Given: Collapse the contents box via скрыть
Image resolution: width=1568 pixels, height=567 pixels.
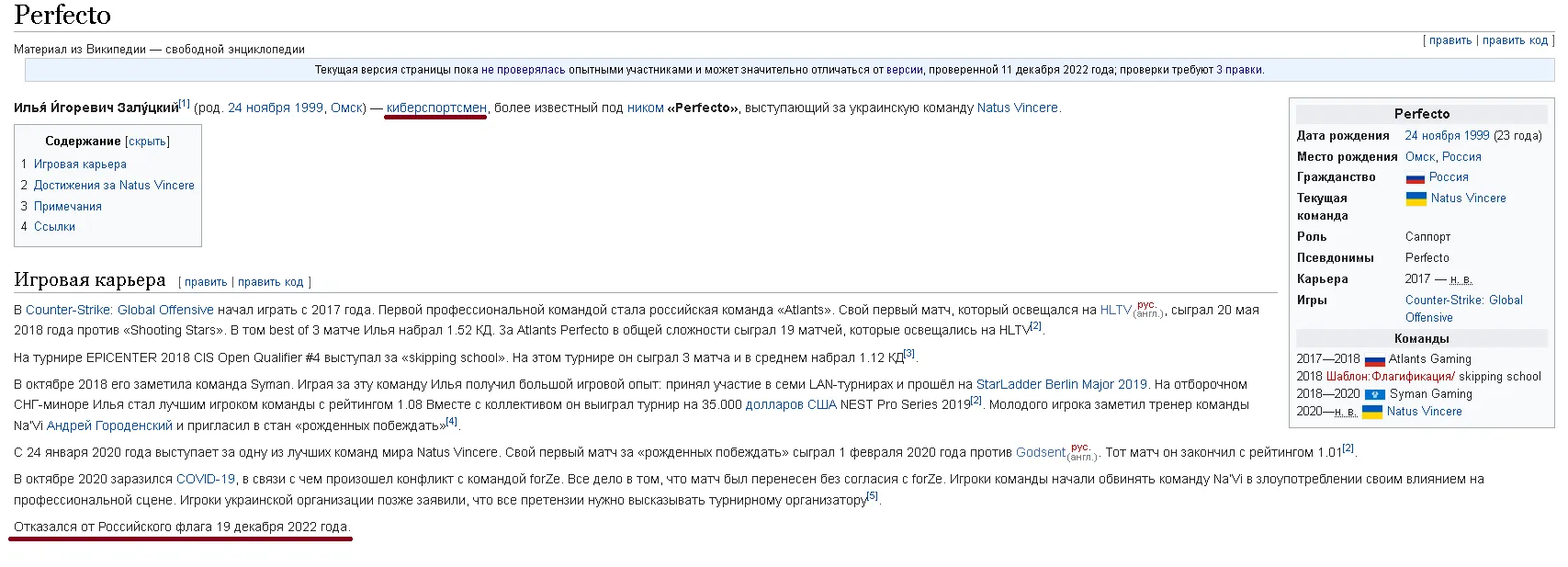Looking at the screenshot, I should (147, 142).
